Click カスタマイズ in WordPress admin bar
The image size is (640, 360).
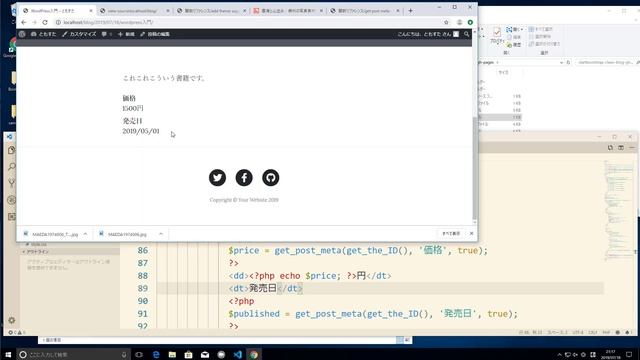[x=79, y=34]
